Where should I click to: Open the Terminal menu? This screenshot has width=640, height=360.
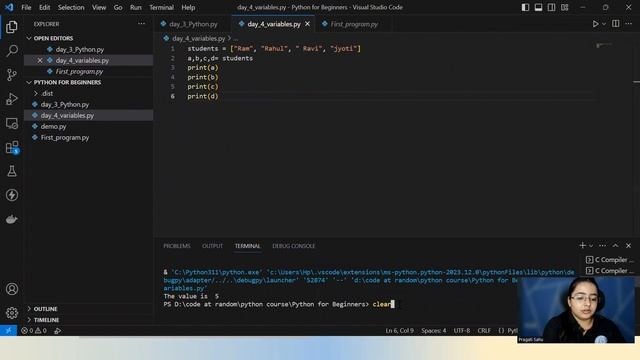161,7
